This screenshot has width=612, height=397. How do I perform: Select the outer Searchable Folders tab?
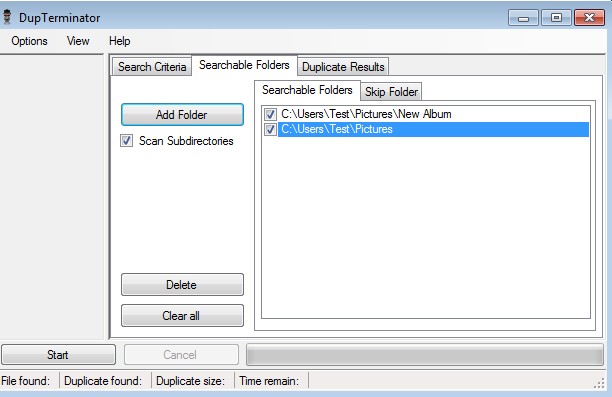click(244, 65)
